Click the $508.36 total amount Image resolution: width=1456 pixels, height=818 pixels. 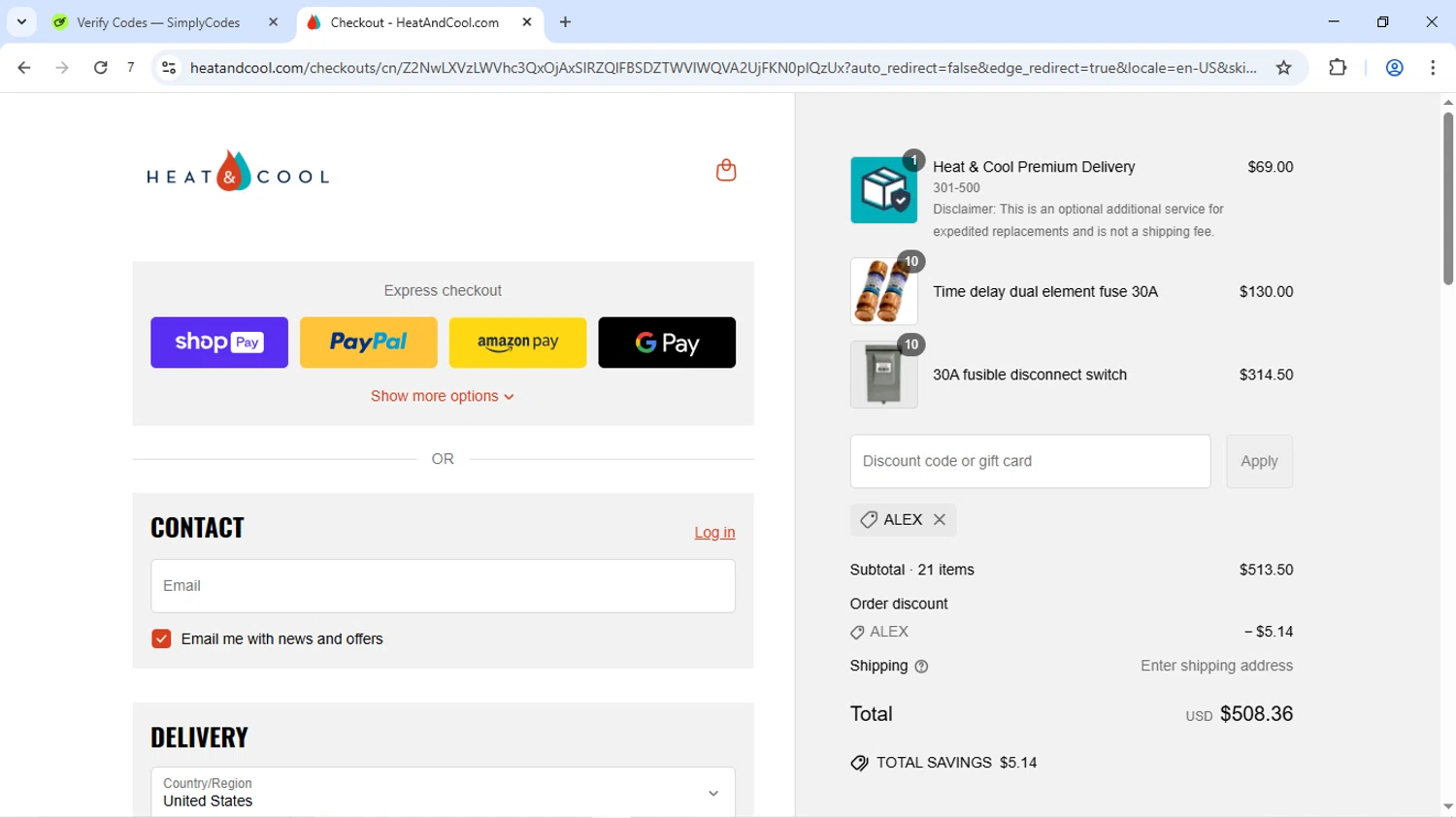pos(1256,714)
